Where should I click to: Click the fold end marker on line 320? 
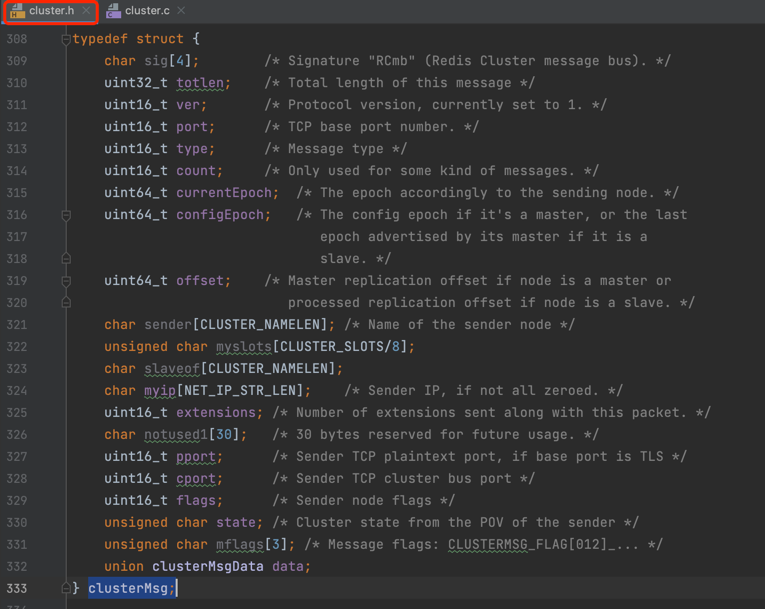[x=66, y=303]
